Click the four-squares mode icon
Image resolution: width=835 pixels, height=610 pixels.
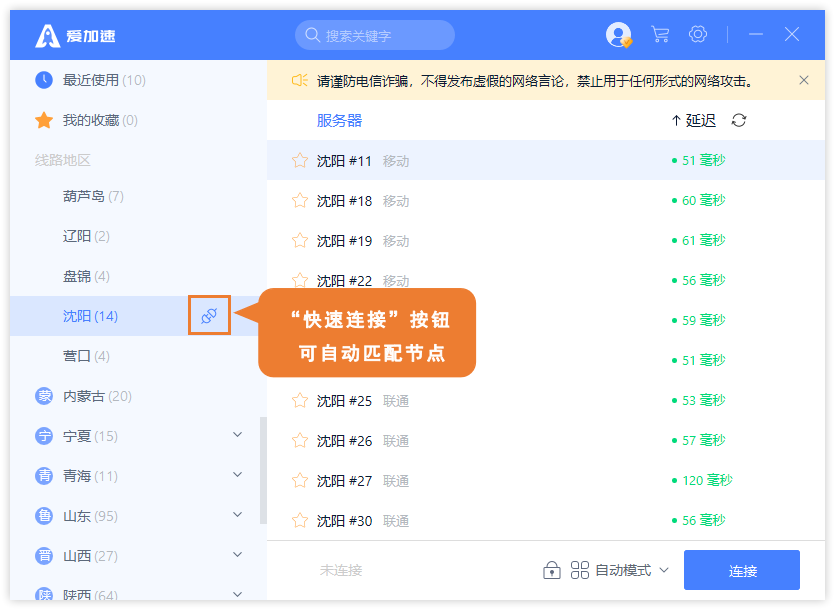(x=579, y=570)
